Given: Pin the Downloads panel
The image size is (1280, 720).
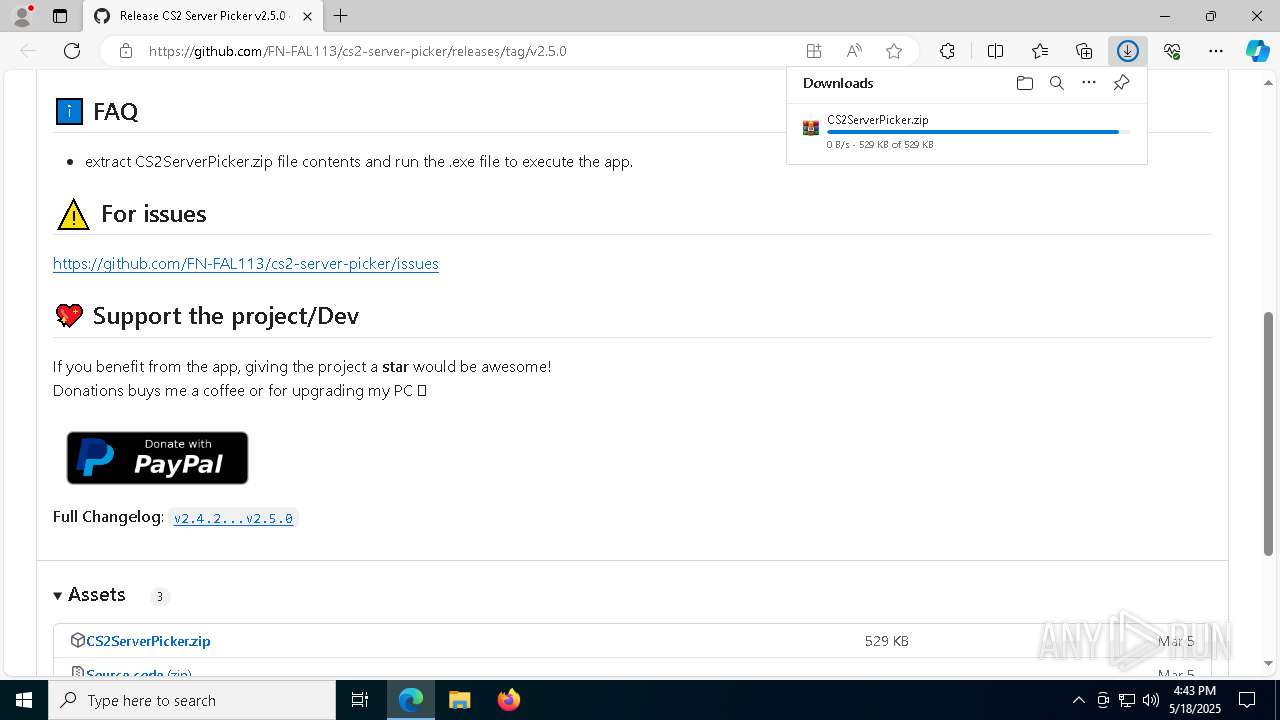Looking at the screenshot, I should coord(1122,83).
